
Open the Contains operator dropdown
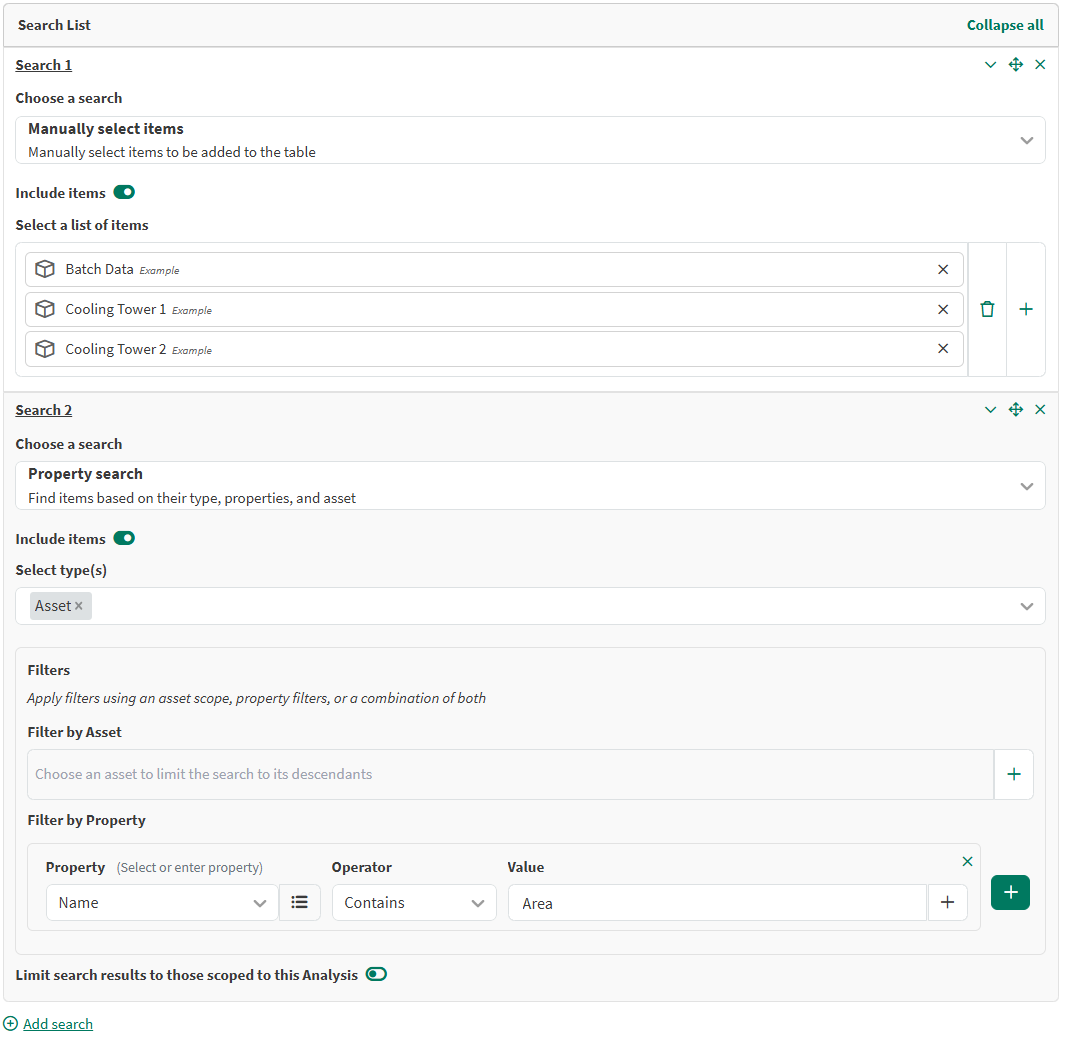point(414,902)
